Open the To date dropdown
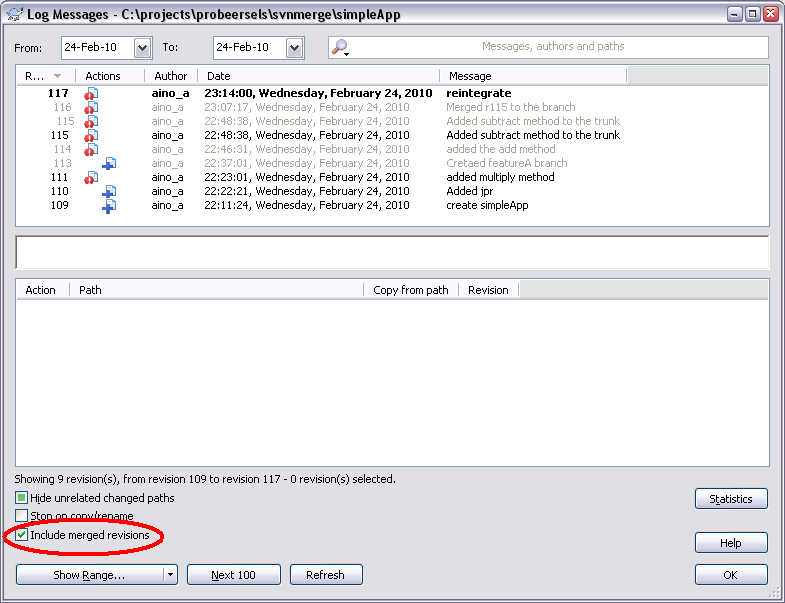785x603 pixels. [294, 48]
